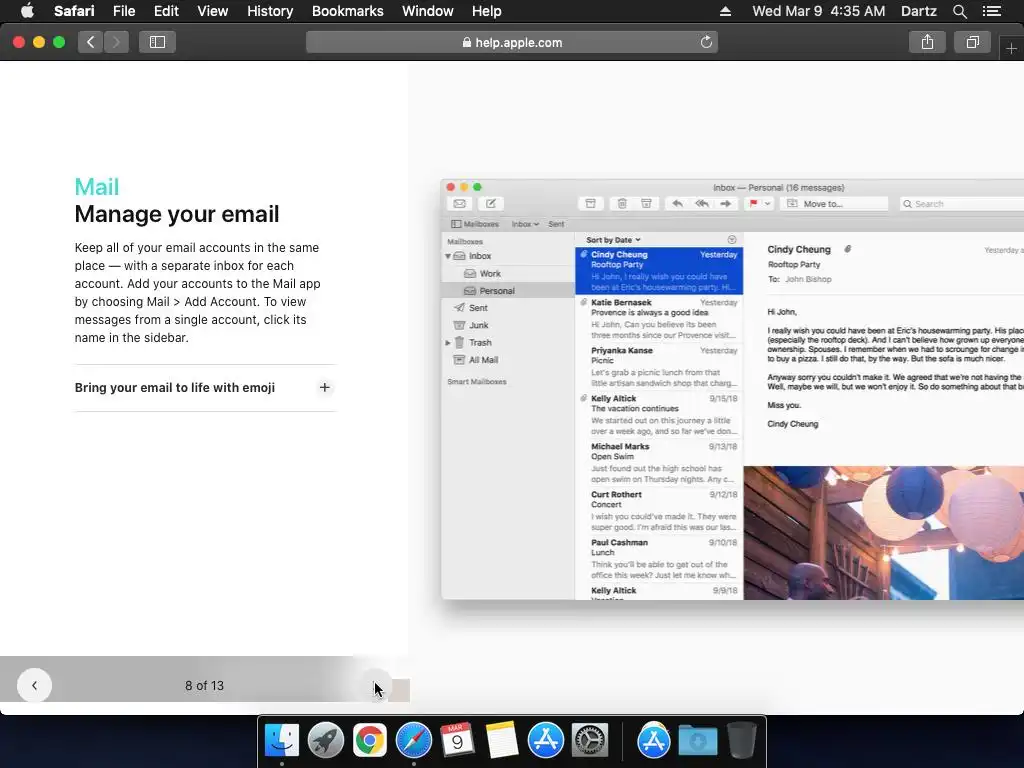
Task: Click the Reply arrow in Mail toolbar
Action: (677, 204)
